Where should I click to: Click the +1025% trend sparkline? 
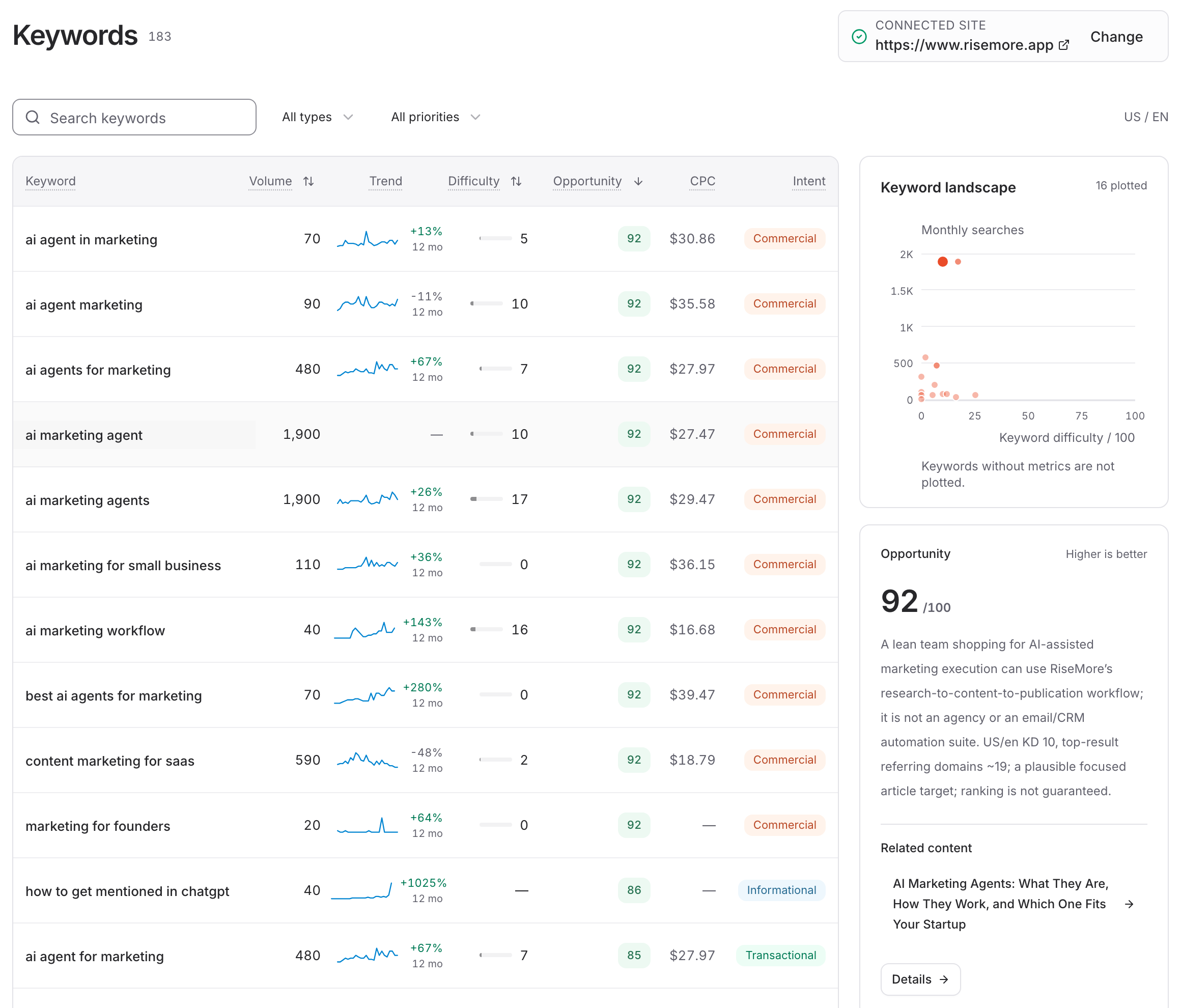coord(361,890)
